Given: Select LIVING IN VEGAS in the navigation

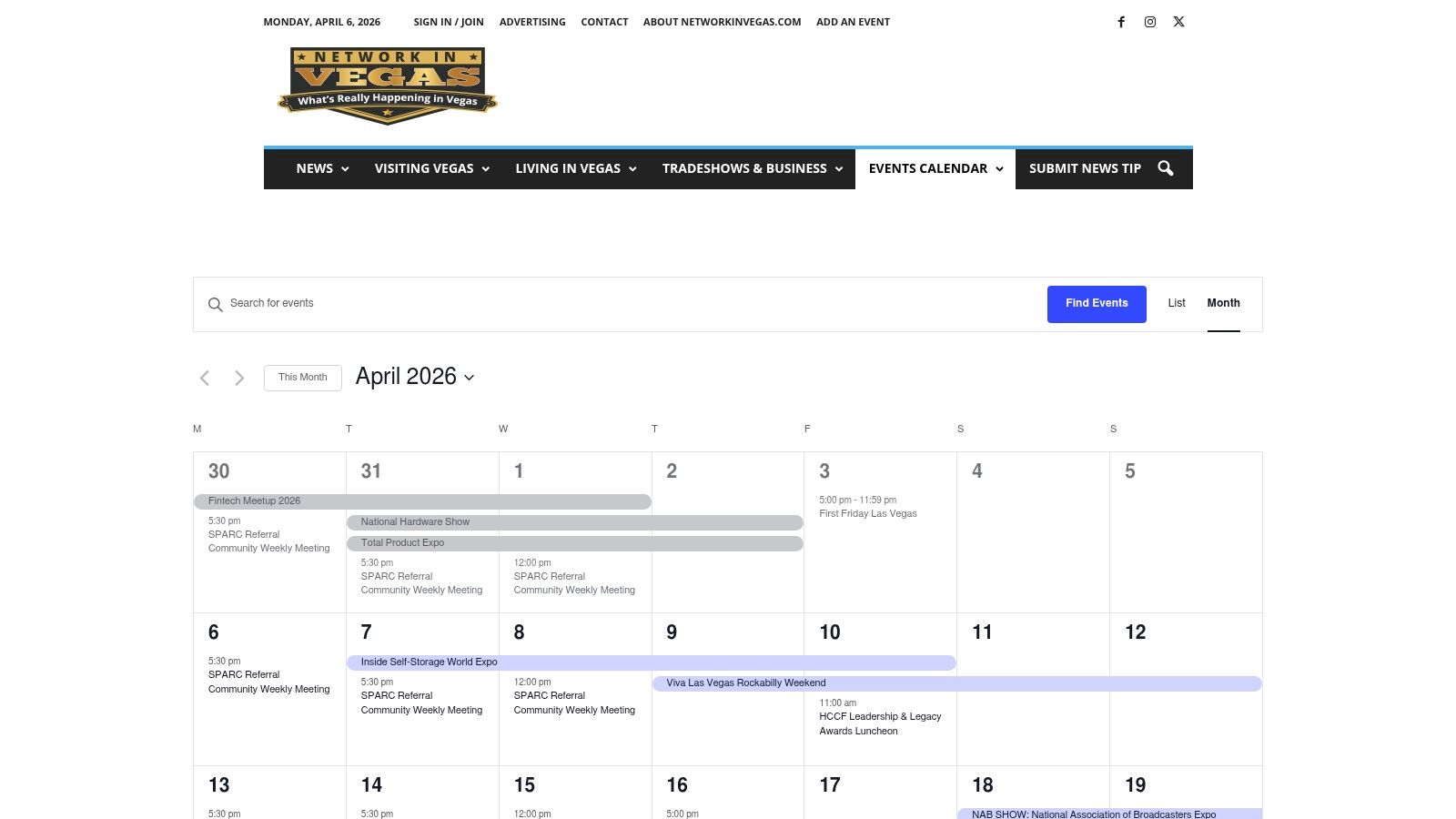Looking at the screenshot, I should coord(568,168).
